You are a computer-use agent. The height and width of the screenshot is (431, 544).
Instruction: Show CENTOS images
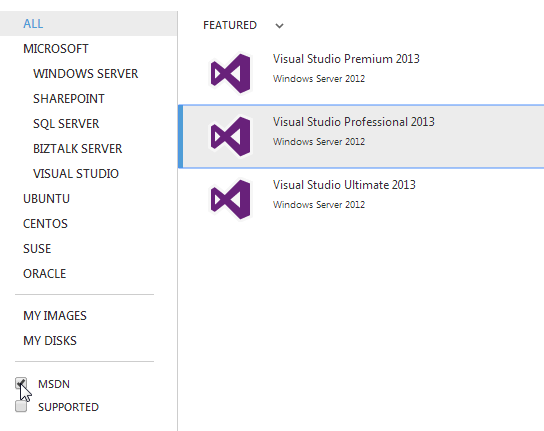tap(45, 223)
